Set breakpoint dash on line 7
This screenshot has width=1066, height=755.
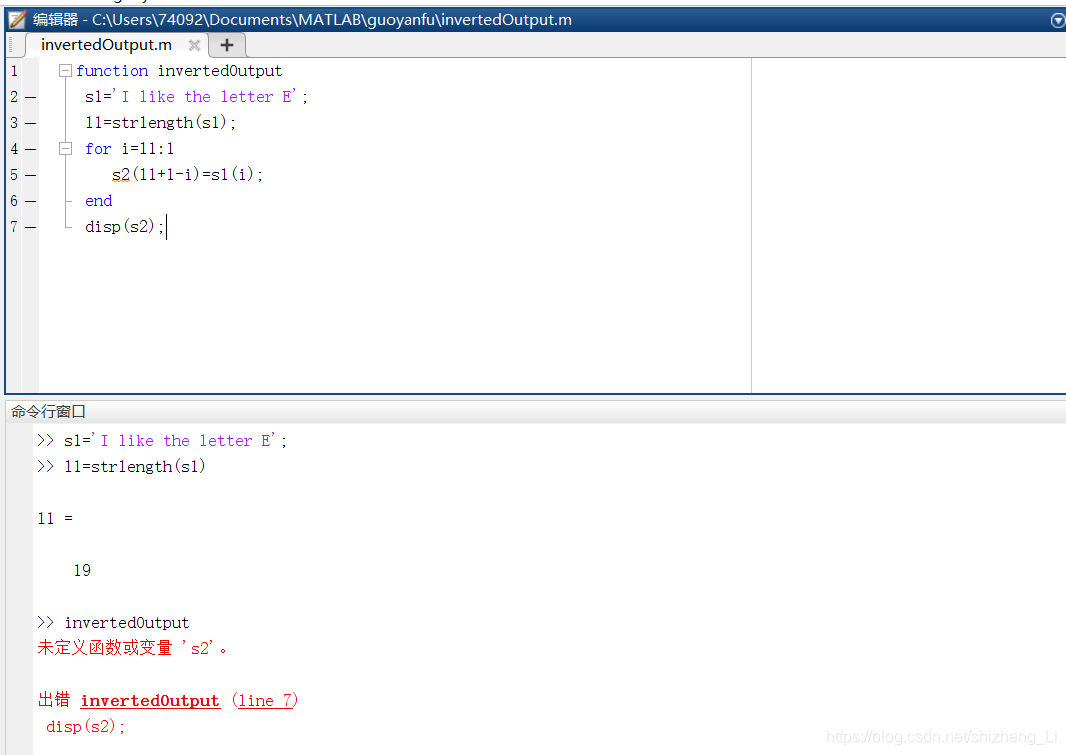(31, 227)
